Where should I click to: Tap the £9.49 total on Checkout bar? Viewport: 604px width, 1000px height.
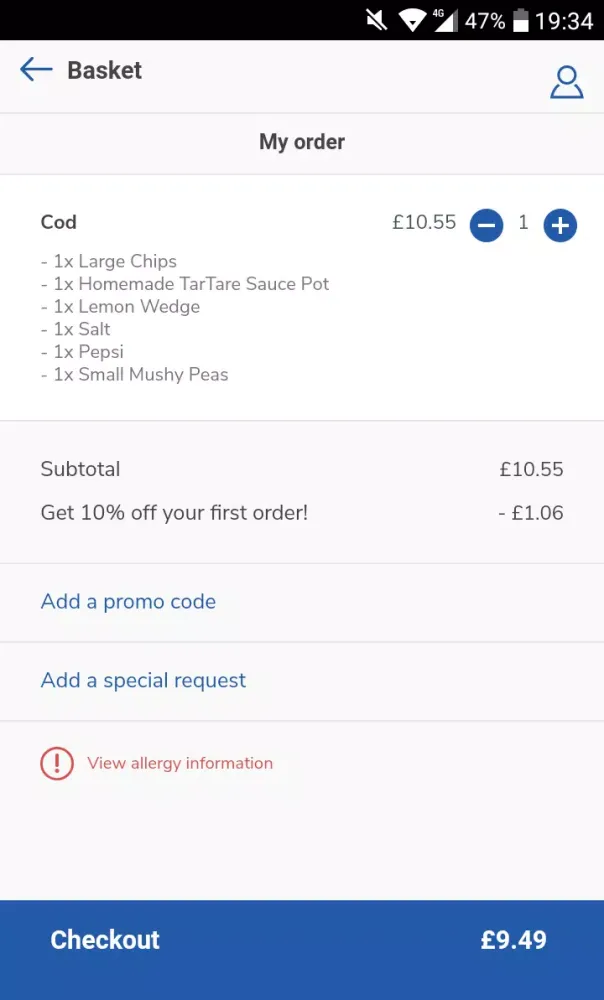513,940
